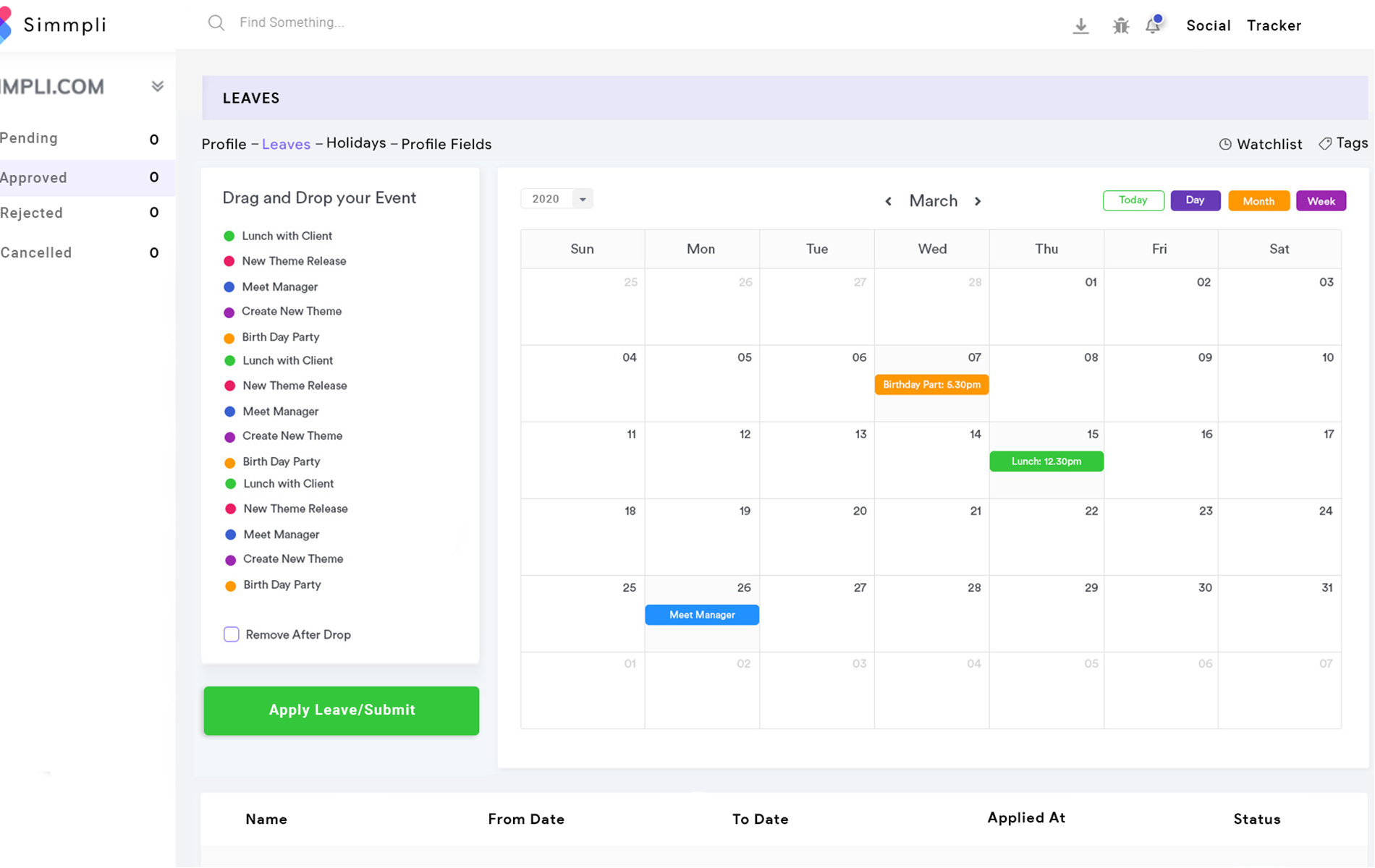Click the Tags label icon
The image size is (1375, 868).
point(1325,144)
